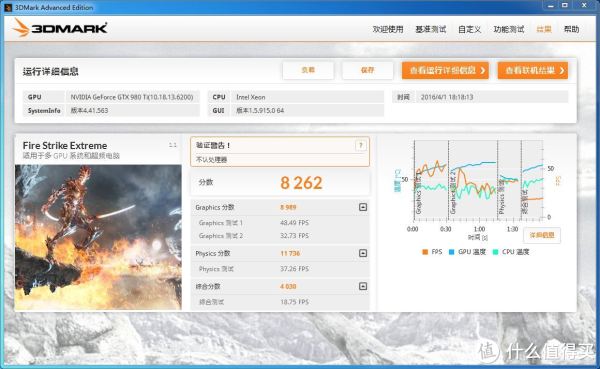Click the question mark icon in the validation warning
Viewport: 600px width, 369px height.
point(360,145)
